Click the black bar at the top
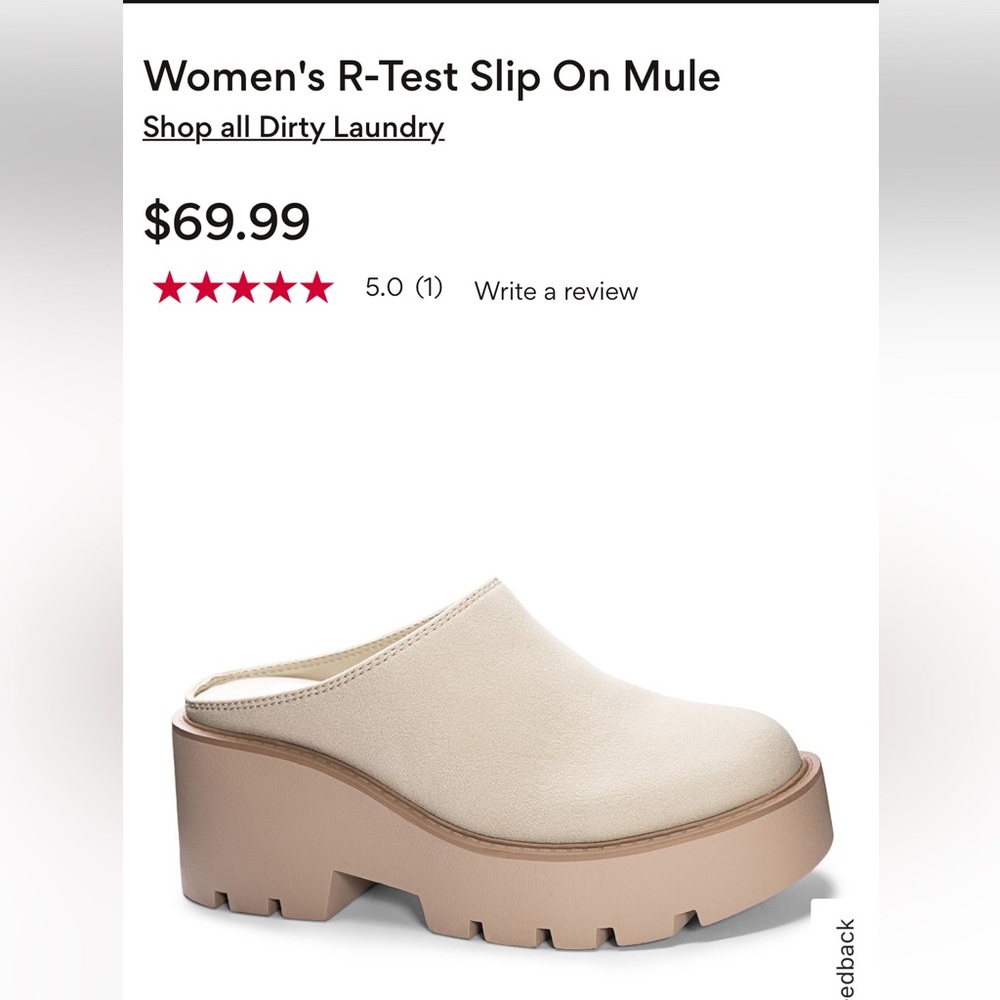Screen dimensions: 1000x1000 500,6
